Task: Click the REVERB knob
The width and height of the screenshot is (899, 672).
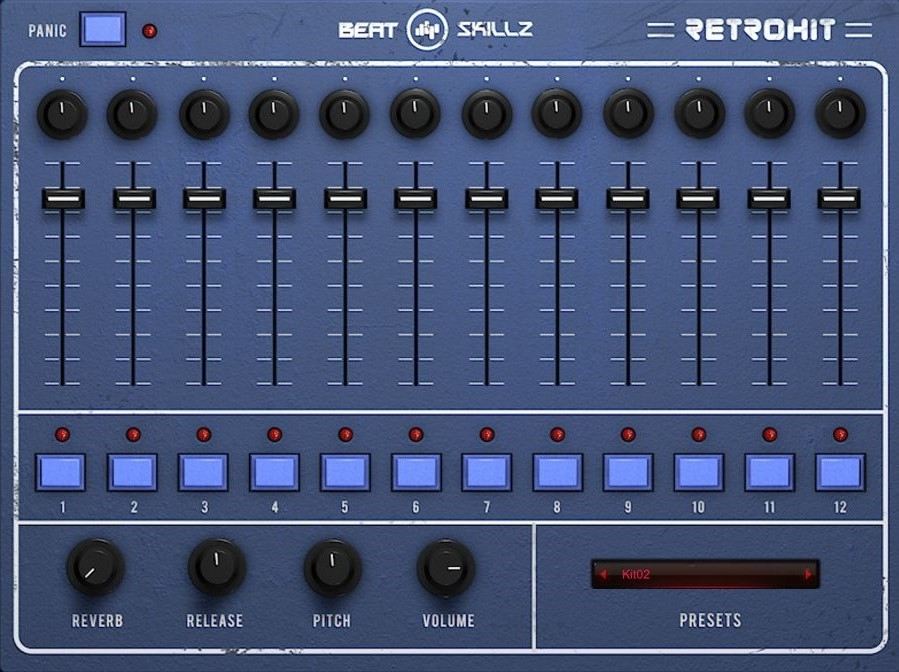Action: (x=95, y=567)
